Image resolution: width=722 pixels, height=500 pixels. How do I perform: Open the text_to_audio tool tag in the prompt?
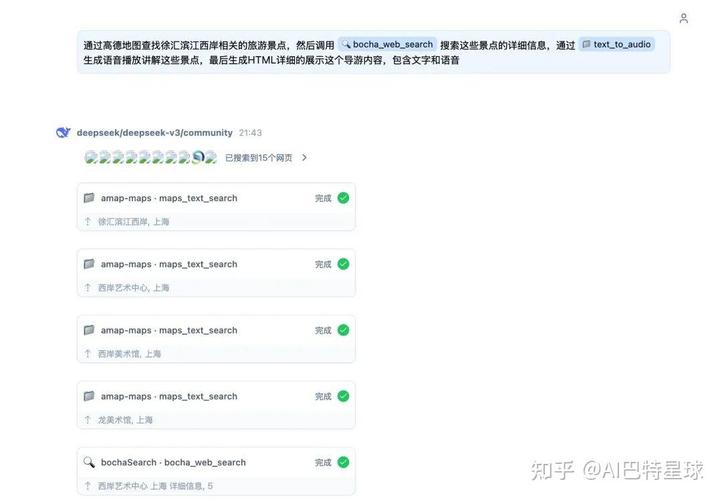point(617,44)
